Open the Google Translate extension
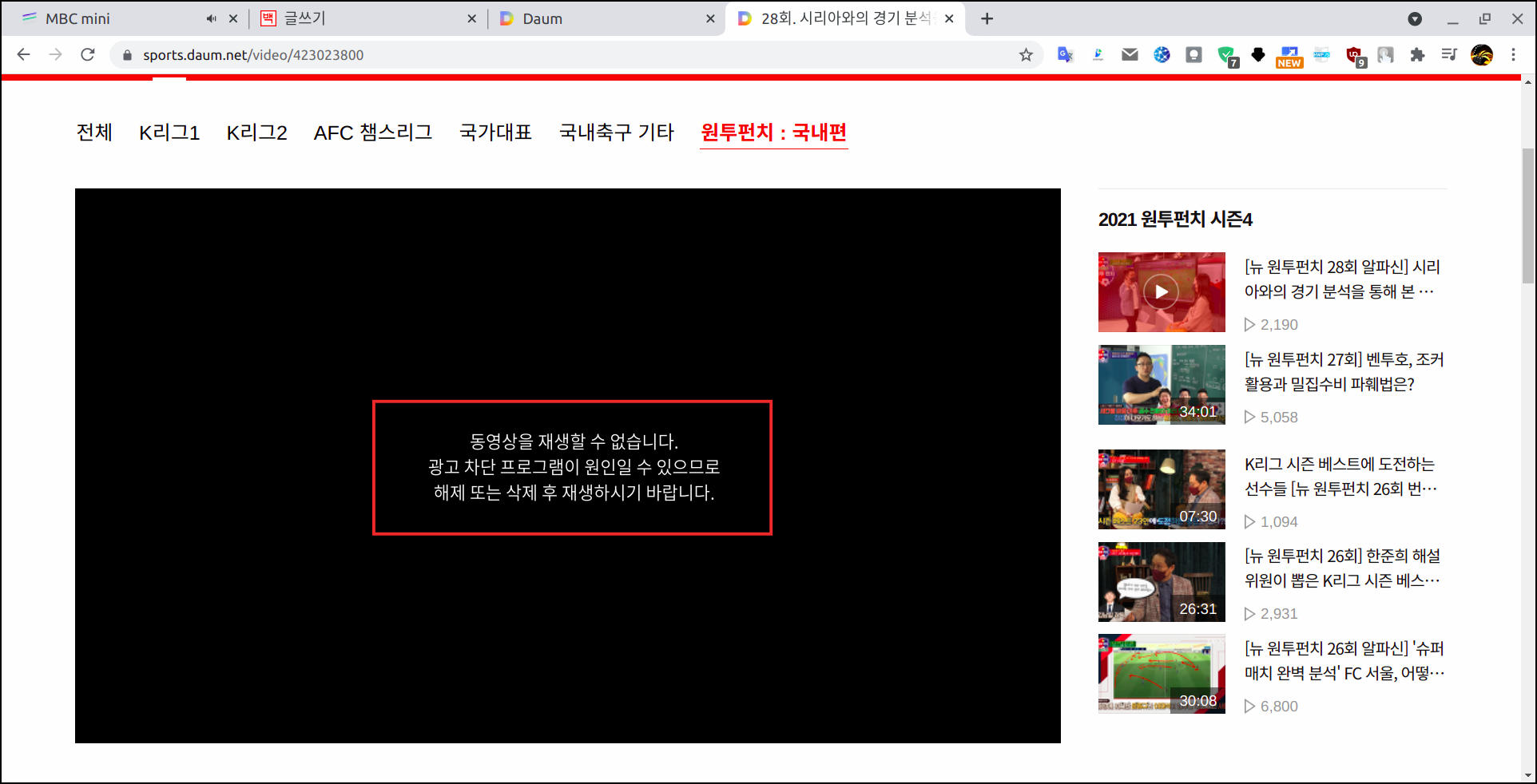 tap(1064, 54)
